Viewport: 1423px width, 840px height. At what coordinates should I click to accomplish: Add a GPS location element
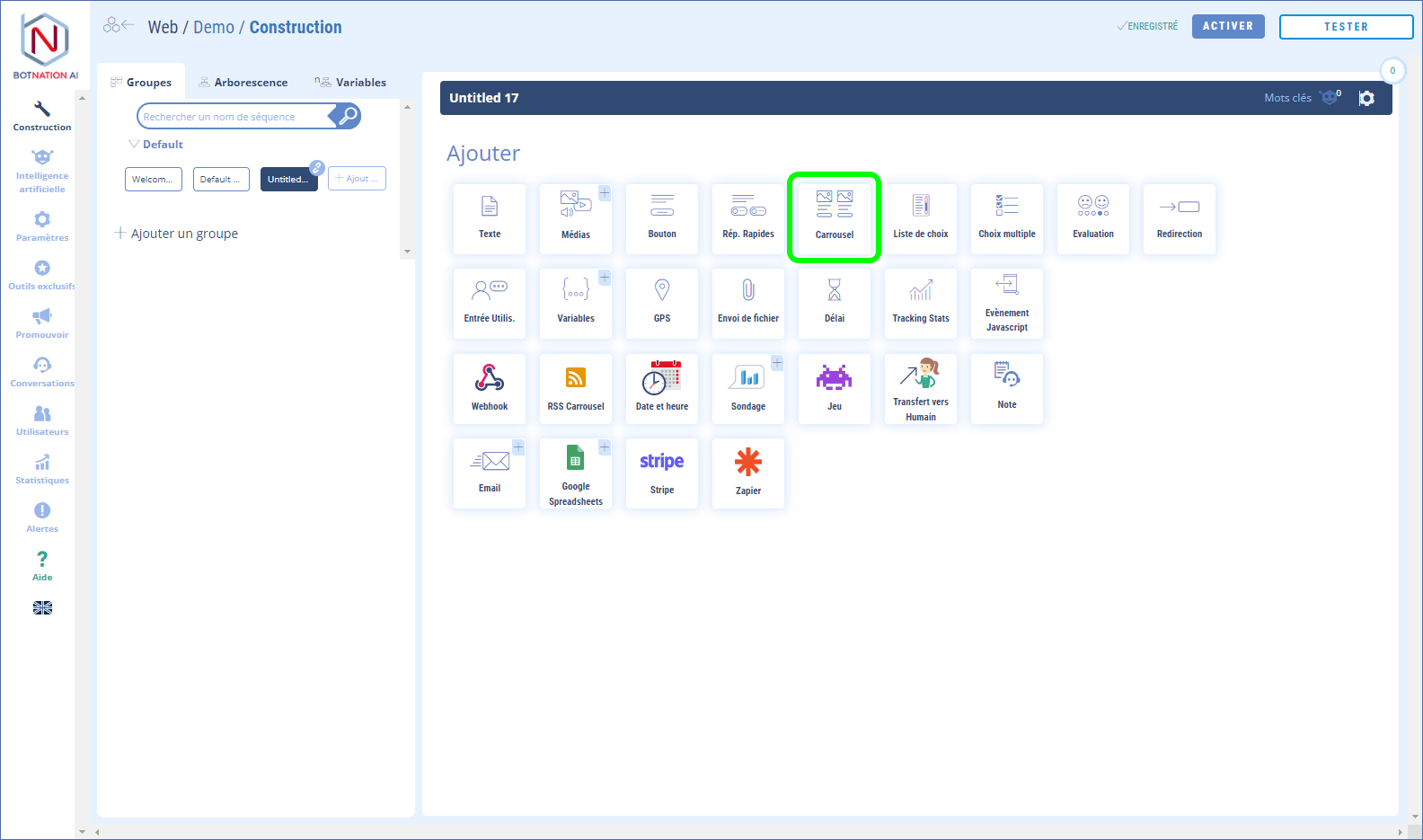click(662, 303)
